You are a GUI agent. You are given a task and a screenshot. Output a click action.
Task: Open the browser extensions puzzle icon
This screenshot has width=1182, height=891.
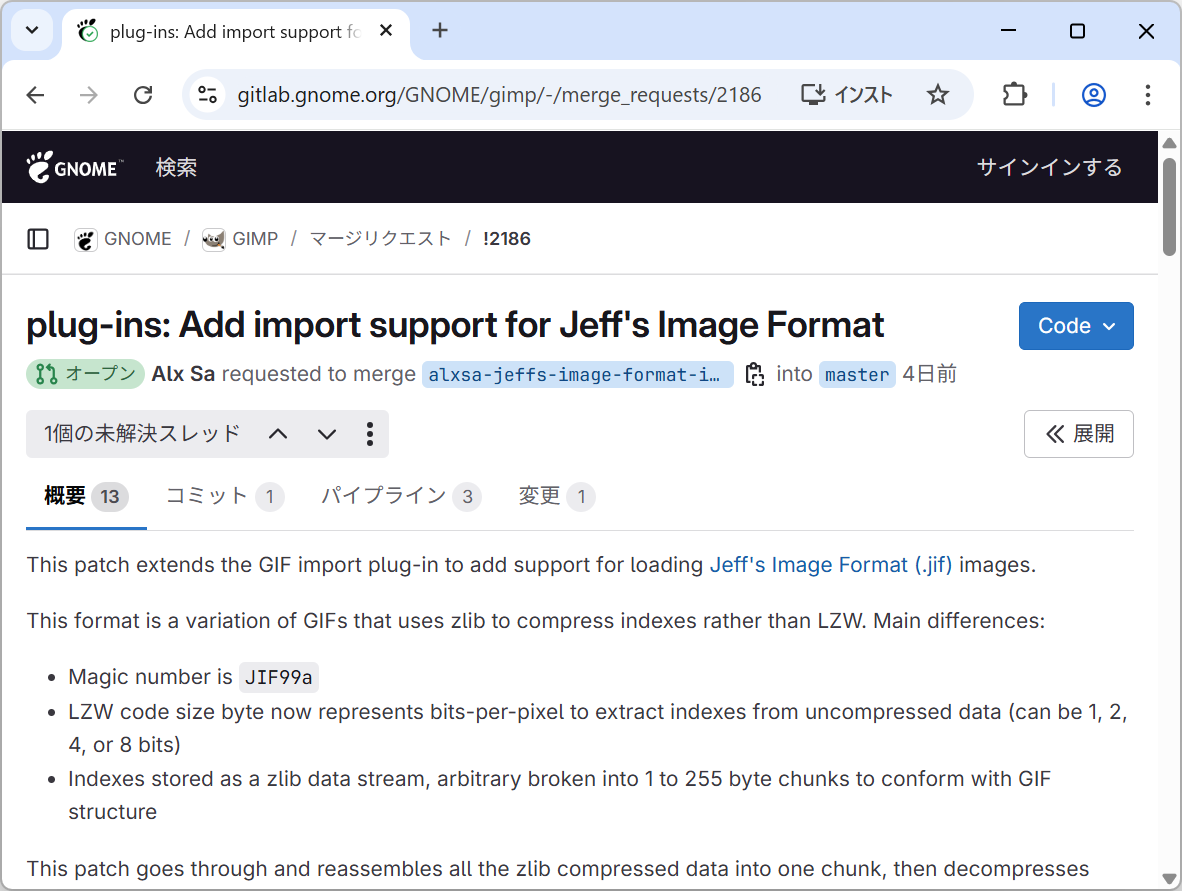pos(1014,94)
